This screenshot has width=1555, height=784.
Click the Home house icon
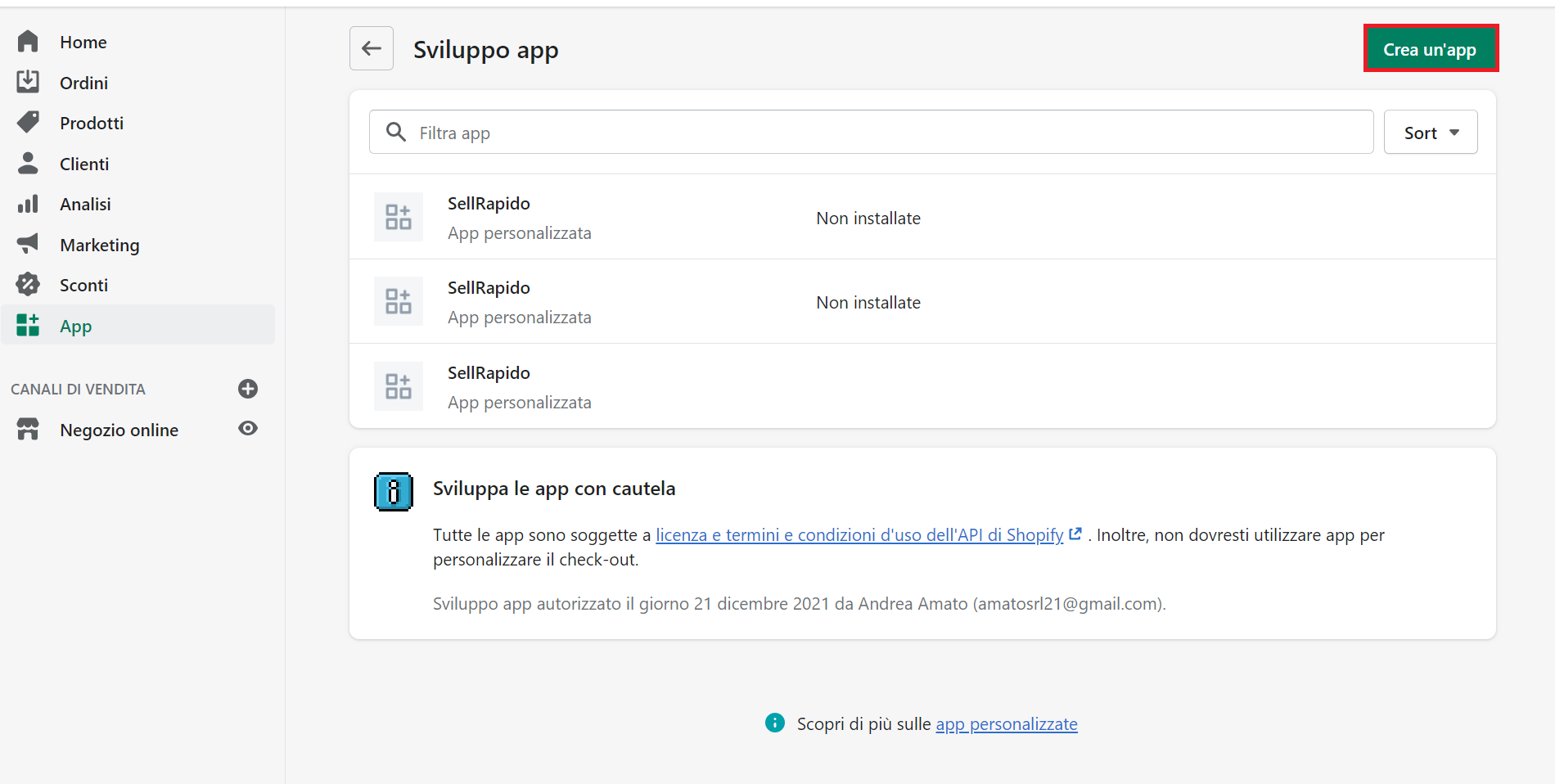pyautogui.click(x=28, y=41)
